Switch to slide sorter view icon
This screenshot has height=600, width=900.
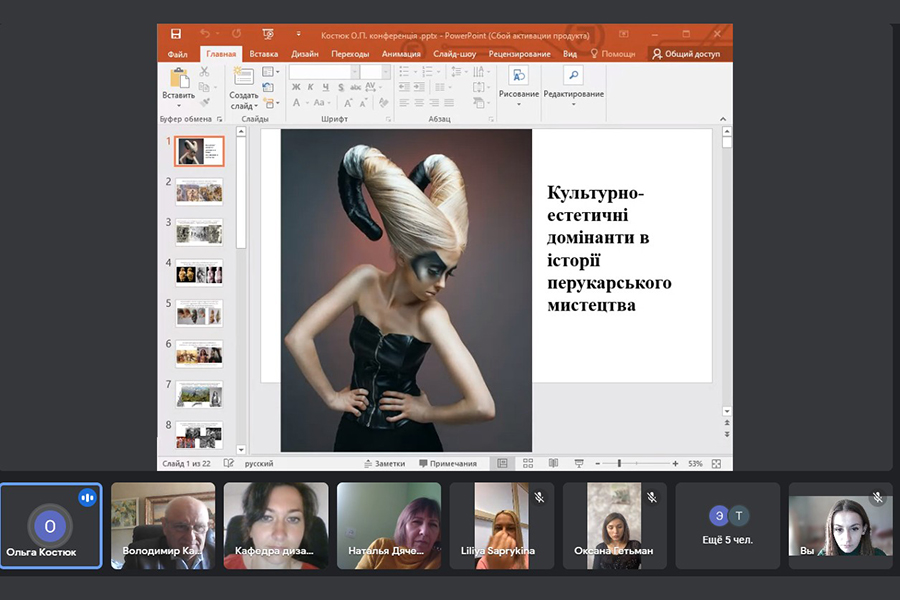(x=527, y=464)
